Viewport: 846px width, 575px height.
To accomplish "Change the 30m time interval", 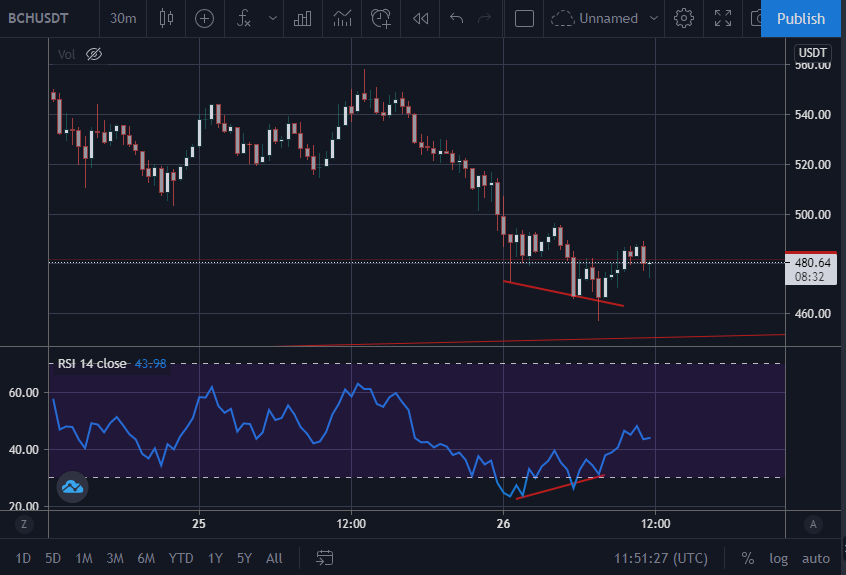I will [x=123, y=18].
